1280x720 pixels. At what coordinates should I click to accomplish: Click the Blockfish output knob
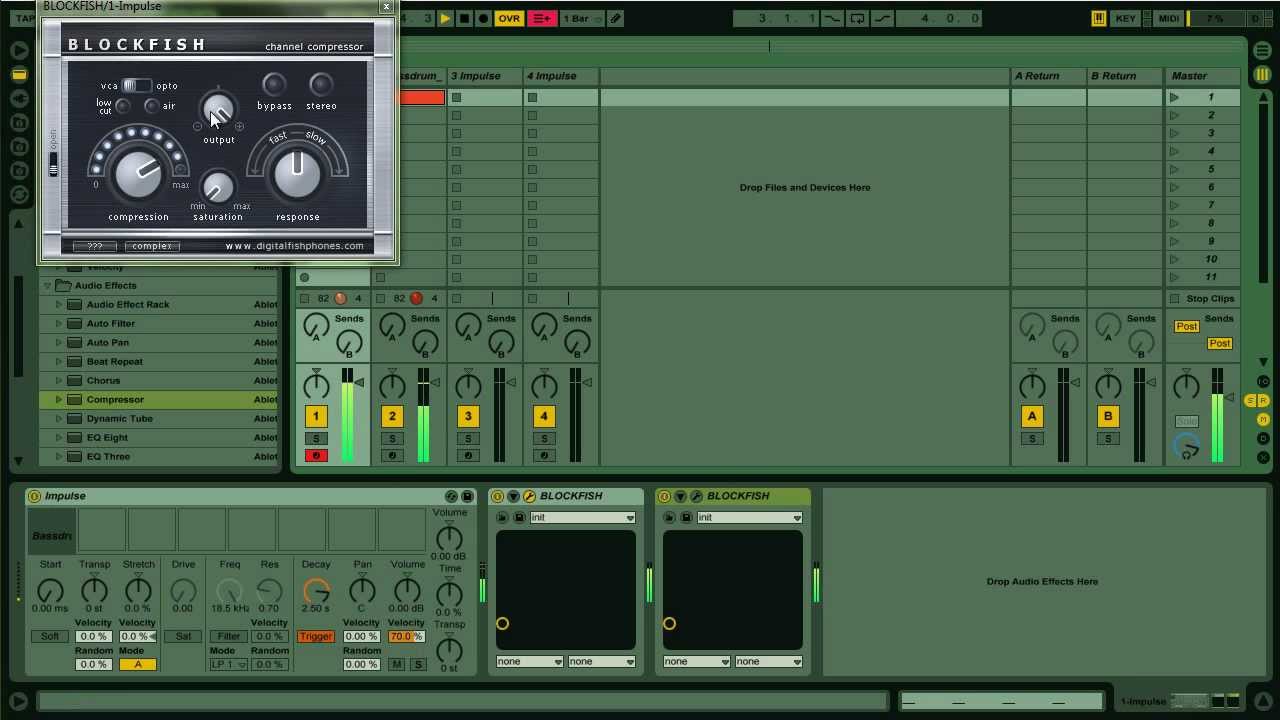click(x=218, y=110)
